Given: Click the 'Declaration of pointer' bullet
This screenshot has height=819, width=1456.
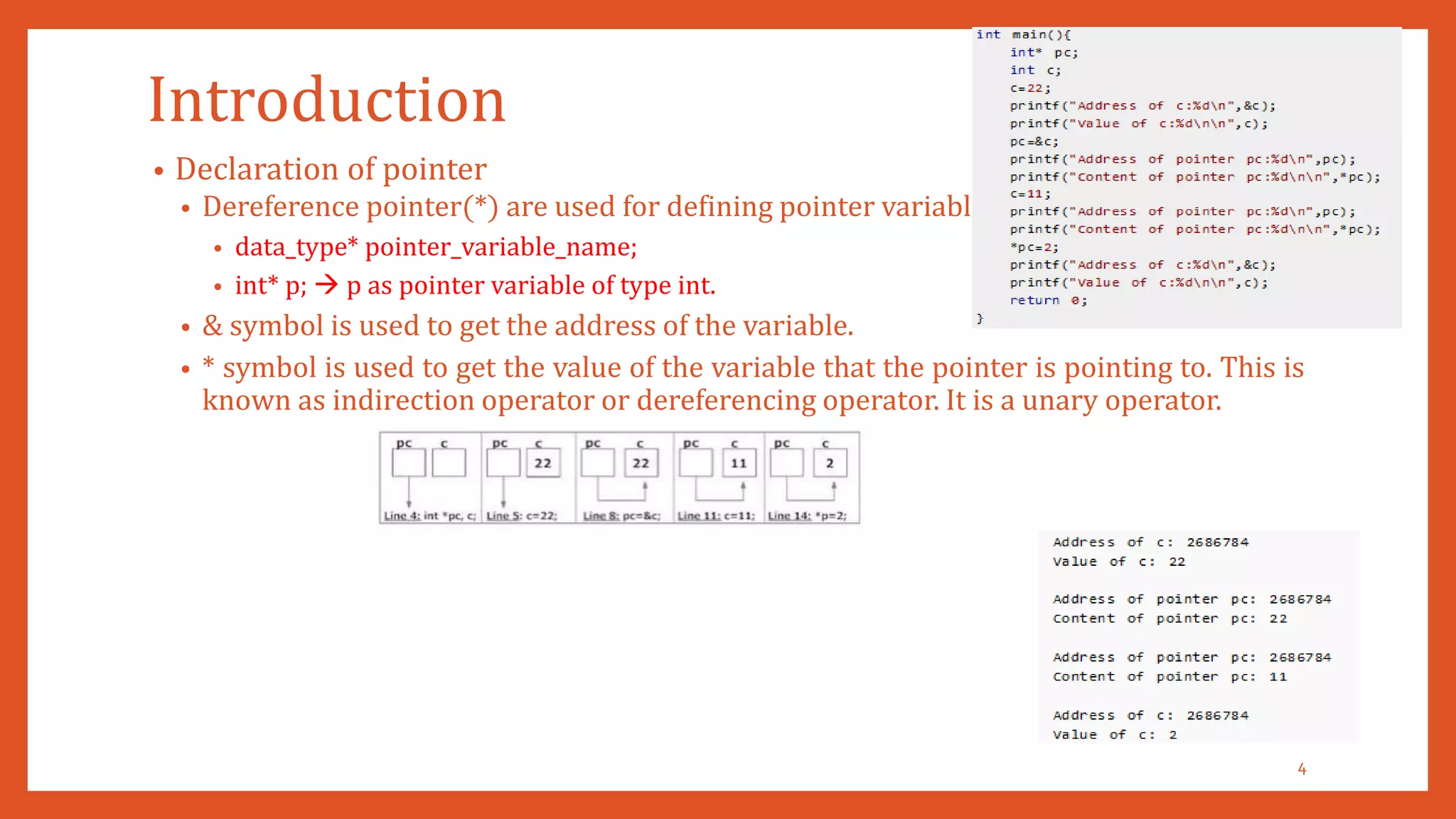Looking at the screenshot, I should pos(331,169).
